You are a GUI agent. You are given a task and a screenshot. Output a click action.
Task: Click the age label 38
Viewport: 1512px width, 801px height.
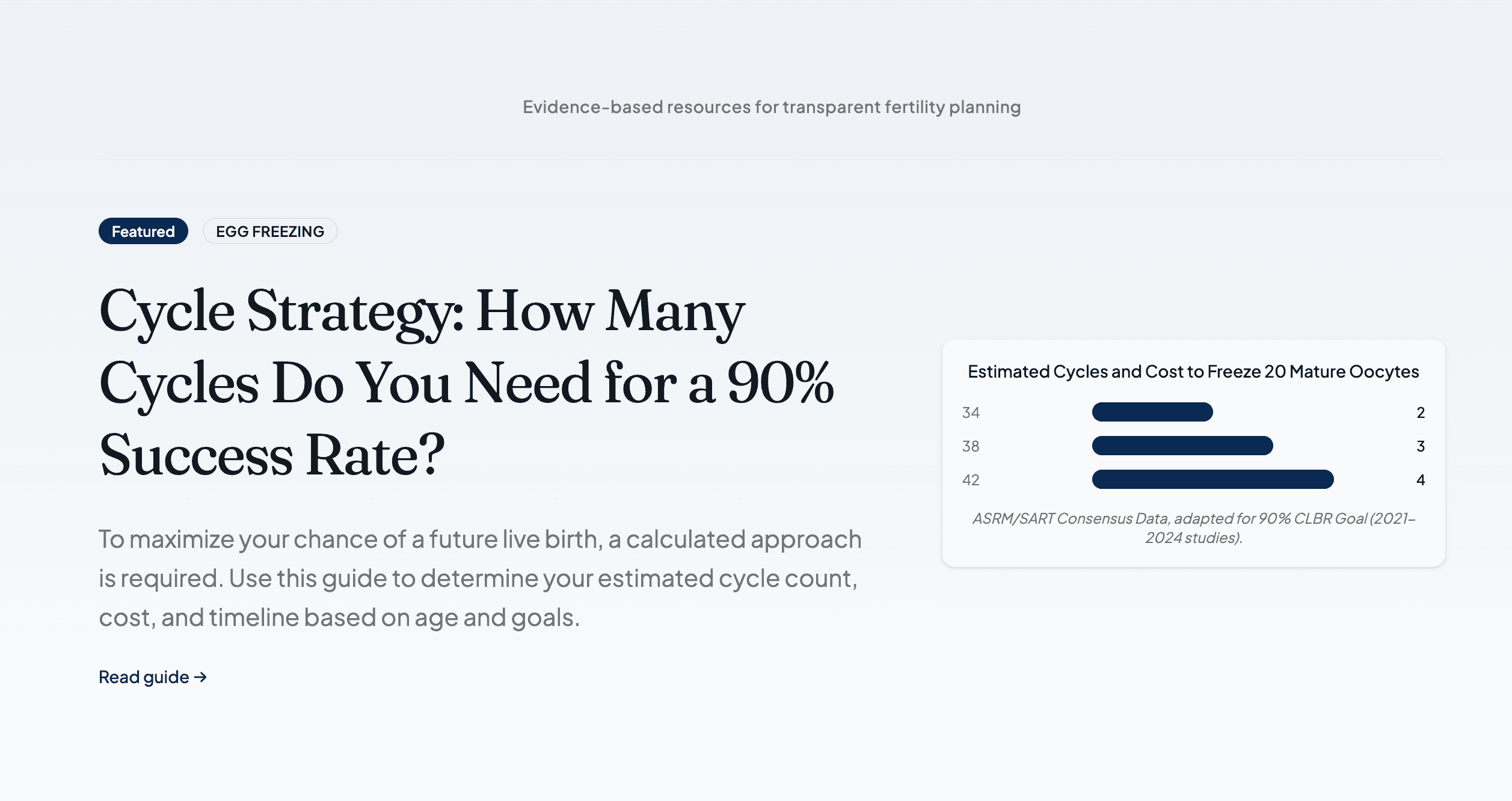pos(971,446)
